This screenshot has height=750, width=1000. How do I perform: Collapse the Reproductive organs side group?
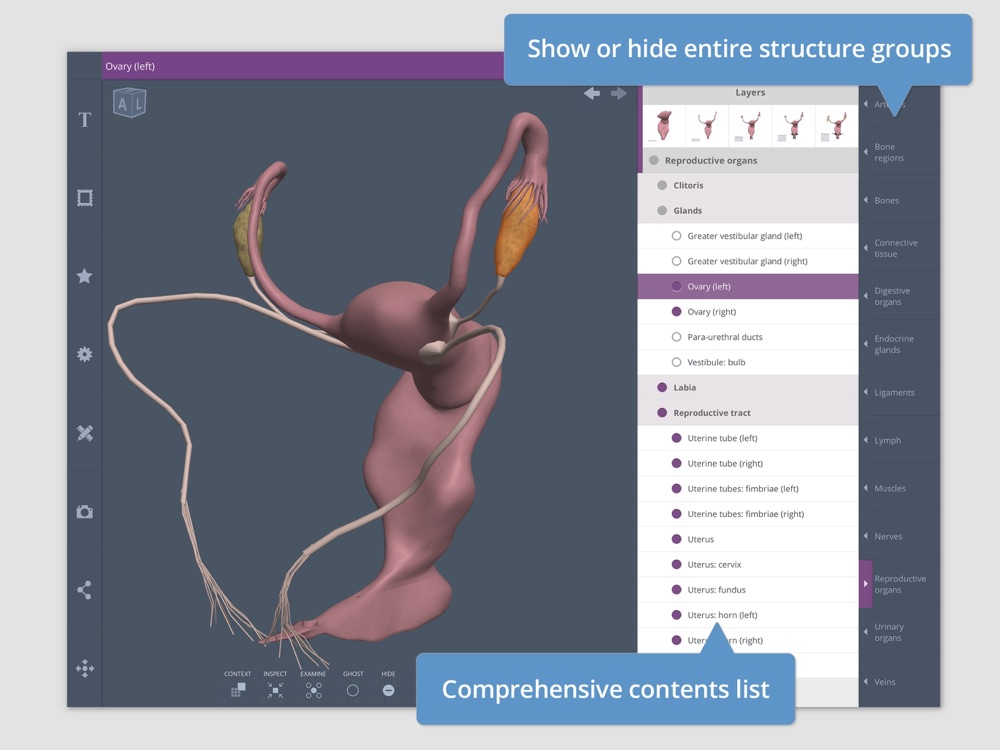pyautogui.click(x=899, y=584)
